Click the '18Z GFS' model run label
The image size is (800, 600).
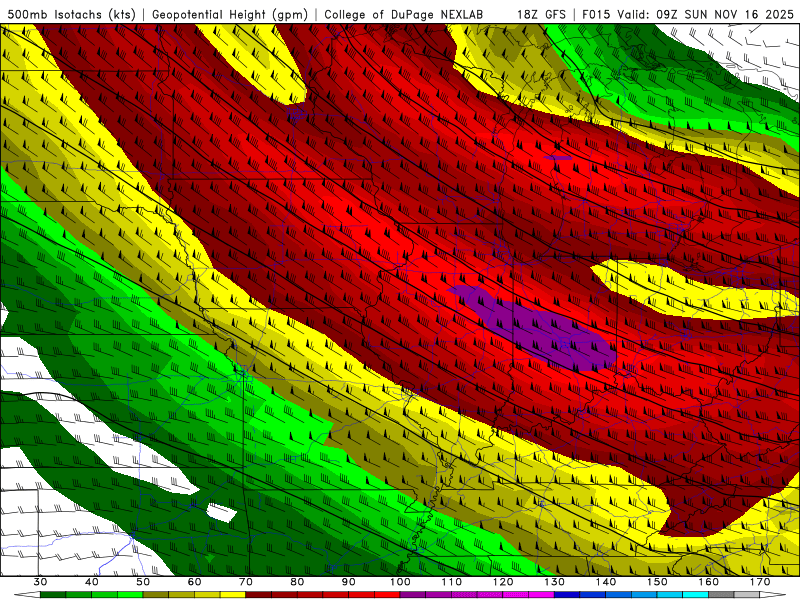[541, 14]
